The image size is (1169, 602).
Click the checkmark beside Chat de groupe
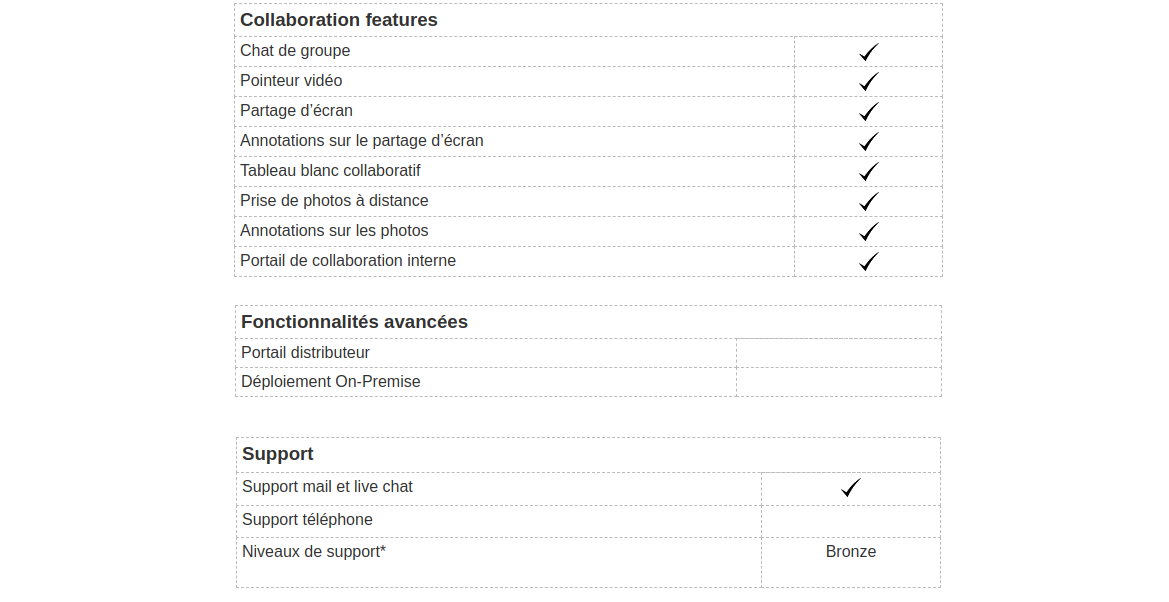tap(869, 51)
